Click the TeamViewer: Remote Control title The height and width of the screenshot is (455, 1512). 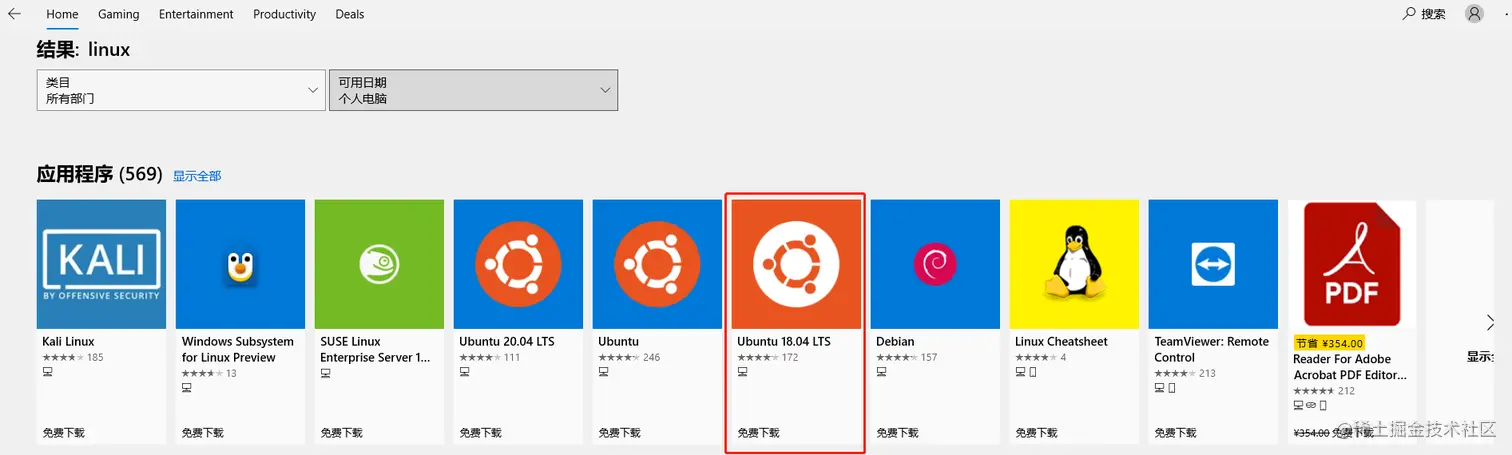click(1211, 349)
